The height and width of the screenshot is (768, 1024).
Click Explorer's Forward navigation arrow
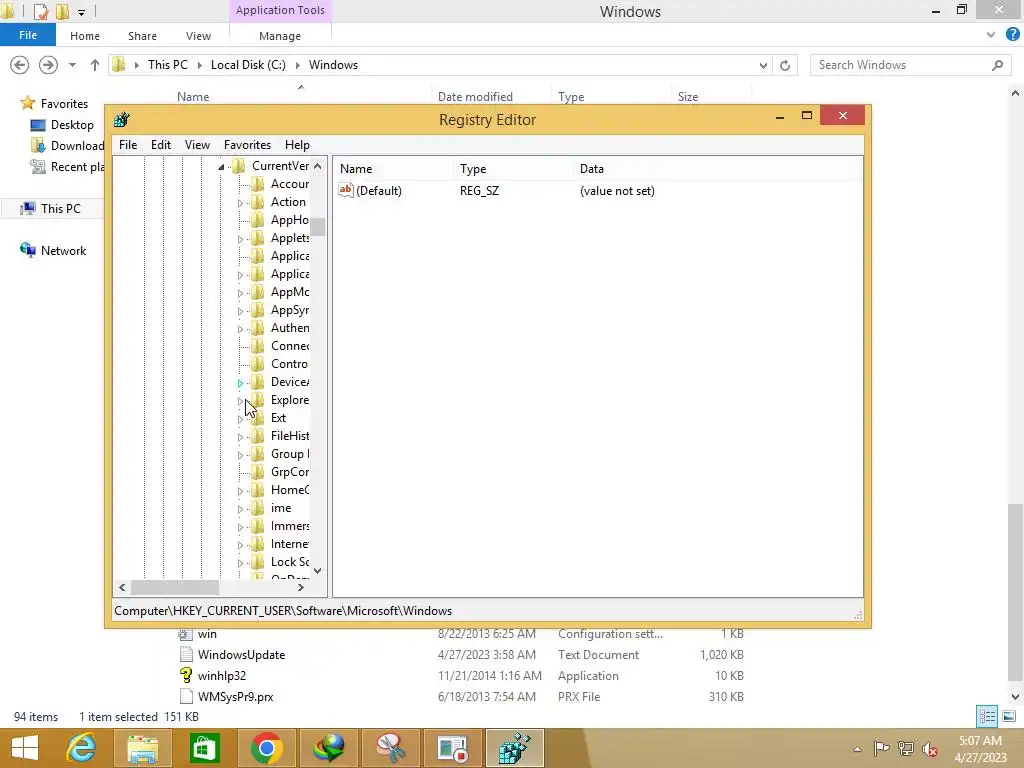48,65
